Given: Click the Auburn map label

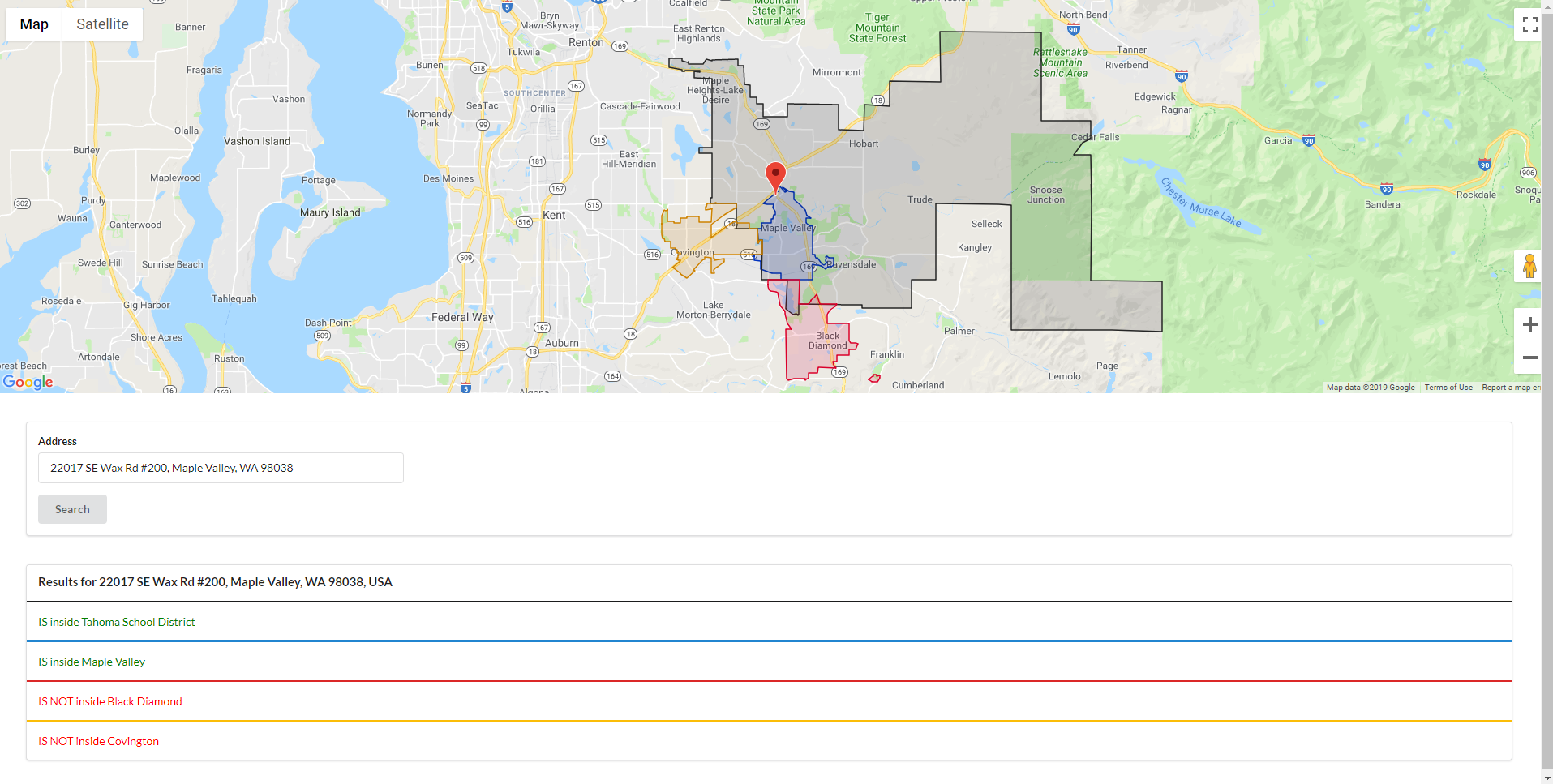Looking at the screenshot, I should [x=562, y=343].
